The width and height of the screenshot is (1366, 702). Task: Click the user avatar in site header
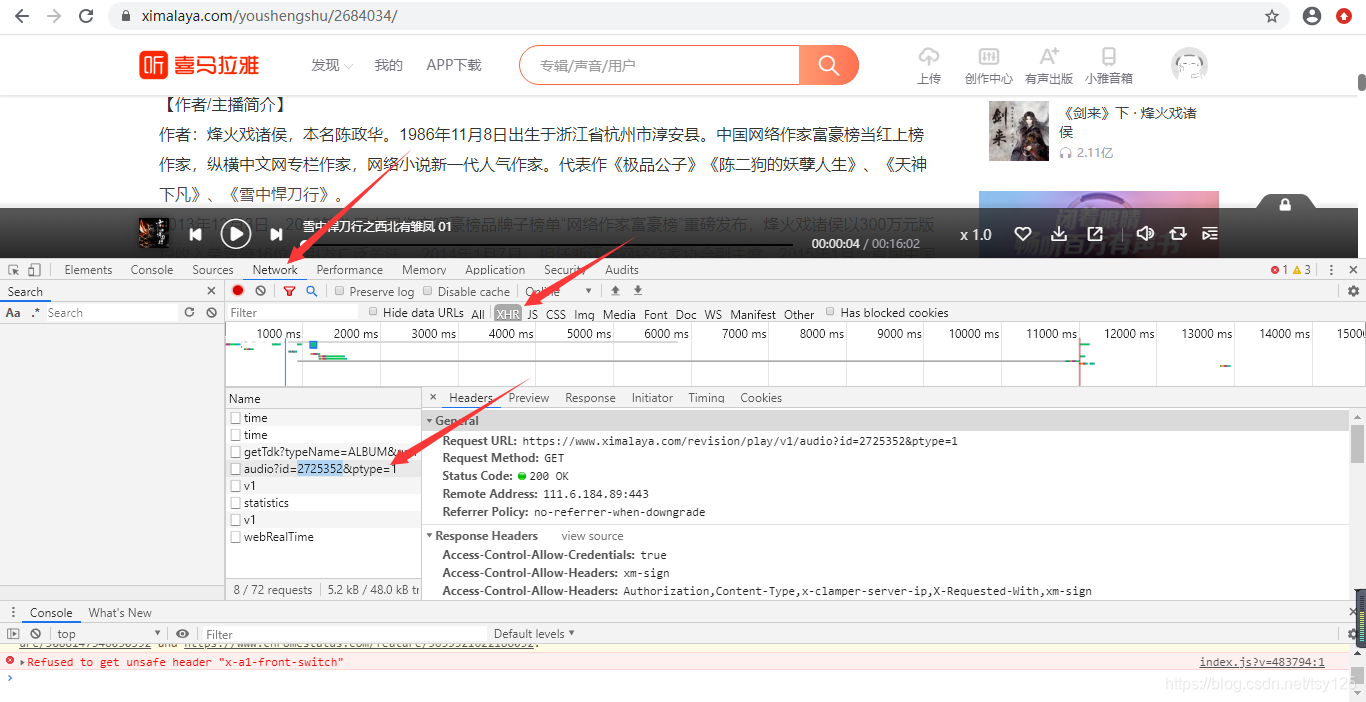1189,65
